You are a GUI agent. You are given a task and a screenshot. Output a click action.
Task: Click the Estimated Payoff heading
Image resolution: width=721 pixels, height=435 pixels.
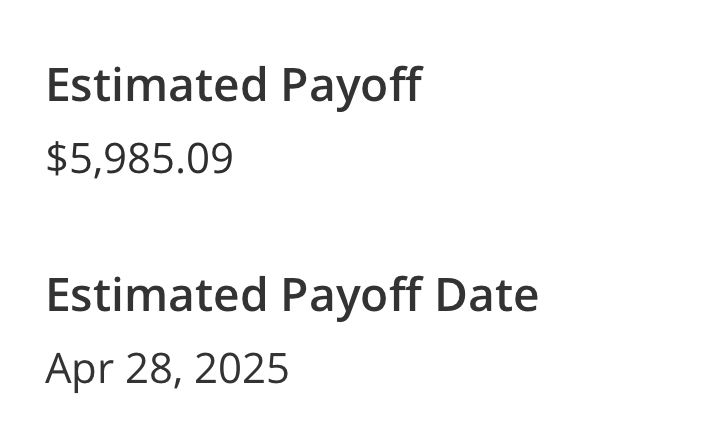click(233, 85)
